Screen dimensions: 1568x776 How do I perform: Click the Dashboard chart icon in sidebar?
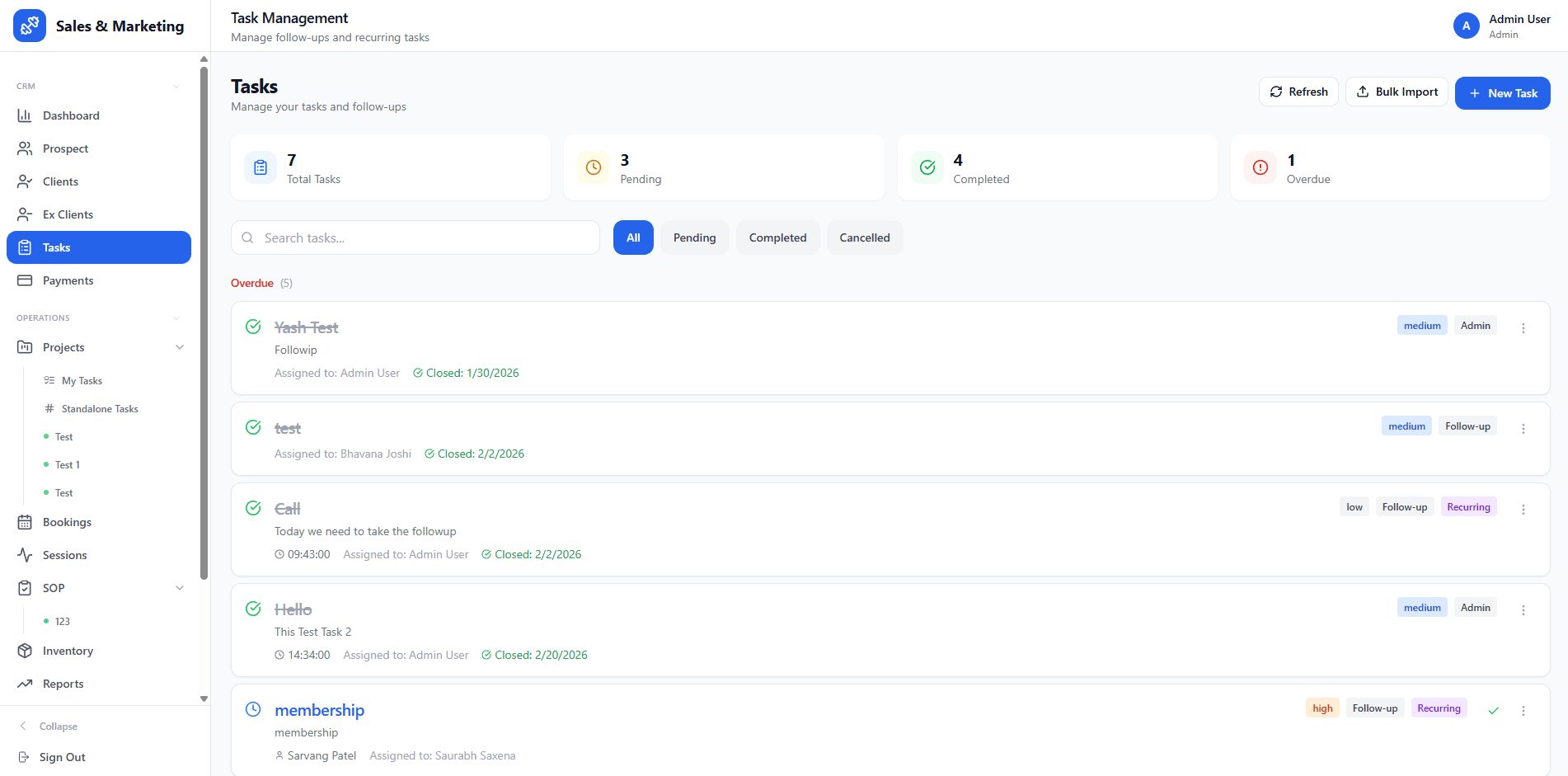tap(25, 115)
